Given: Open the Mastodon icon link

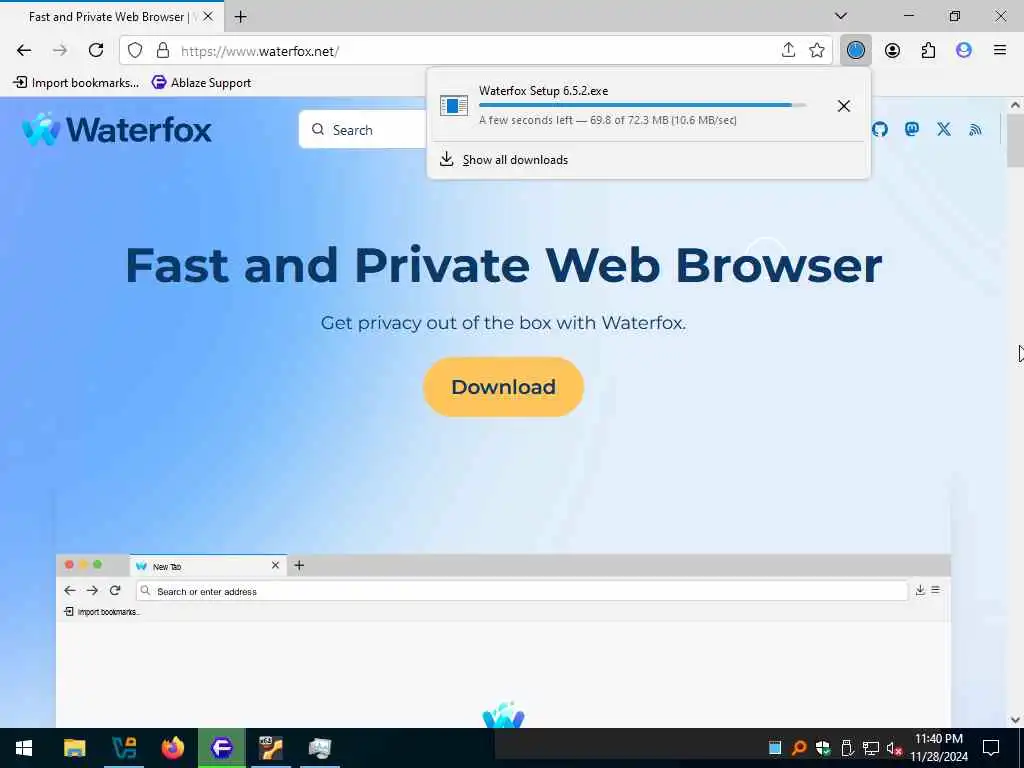Looking at the screenshot, I should (912, 129).
